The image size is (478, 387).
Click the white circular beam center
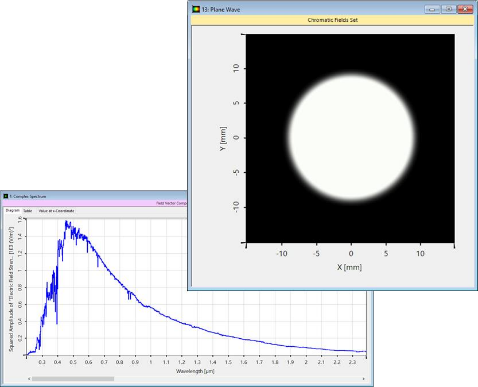[x=351, y=137]
